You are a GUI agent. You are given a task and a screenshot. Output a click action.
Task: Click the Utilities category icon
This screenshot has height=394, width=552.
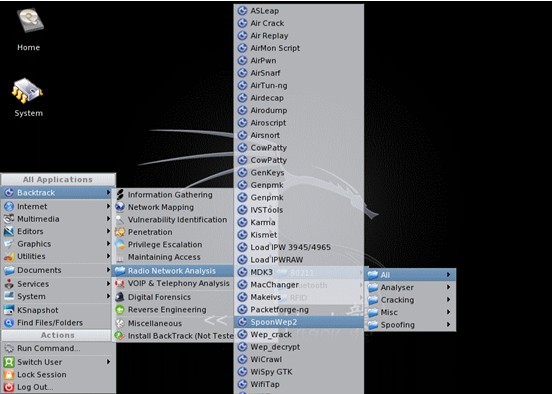(9, 256)
